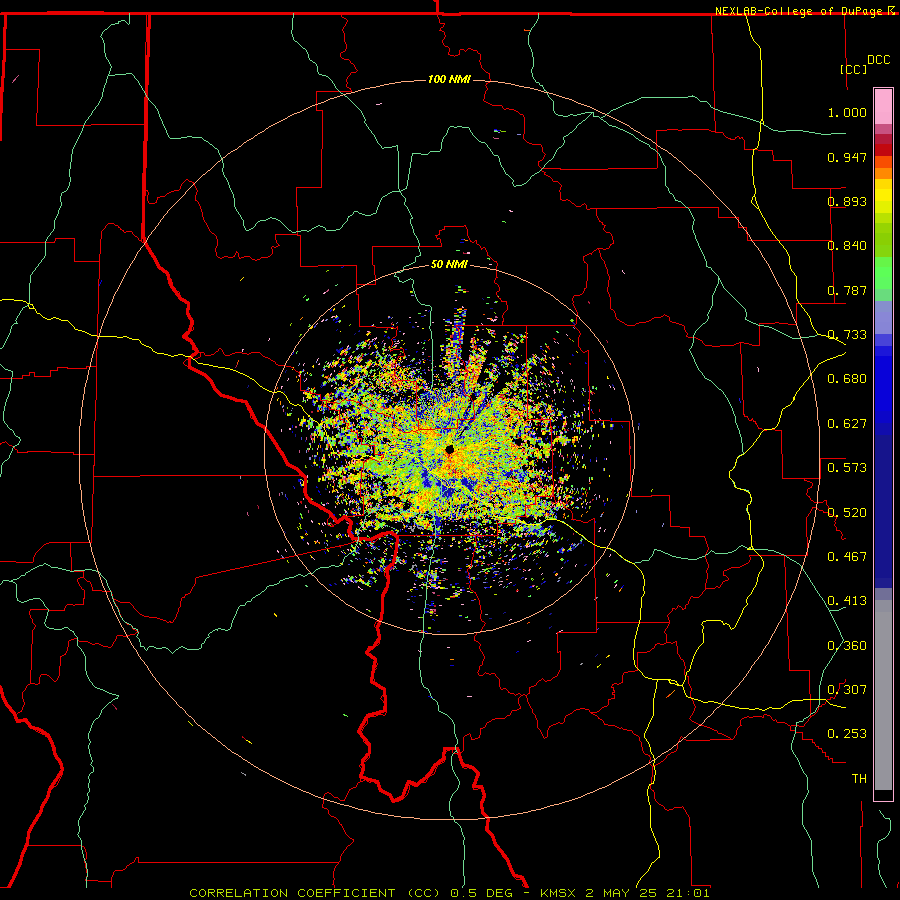This screenshot has width=900, height=900.
Task: Click the 50 NMI range ring label
Action: pos(449,265)
